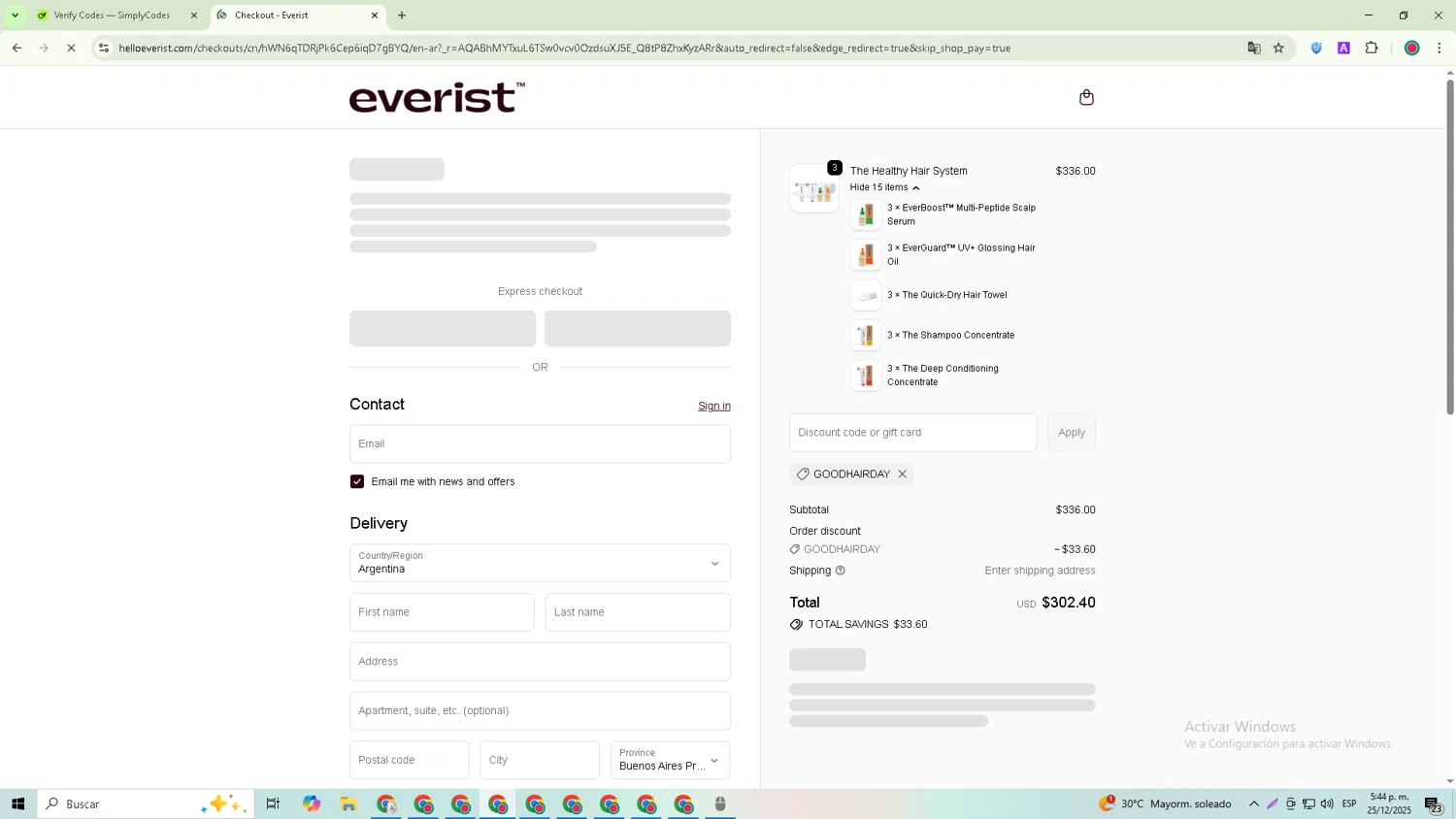Apply the discount code button
This screenshot has height=819, width=1456.
point(1072,433)
